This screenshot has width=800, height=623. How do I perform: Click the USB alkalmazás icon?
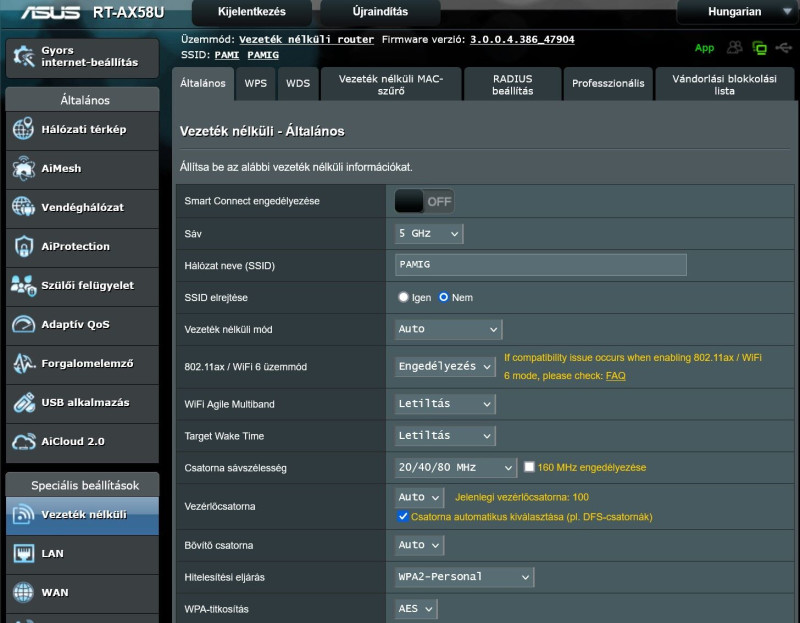(x=23, y=402)
